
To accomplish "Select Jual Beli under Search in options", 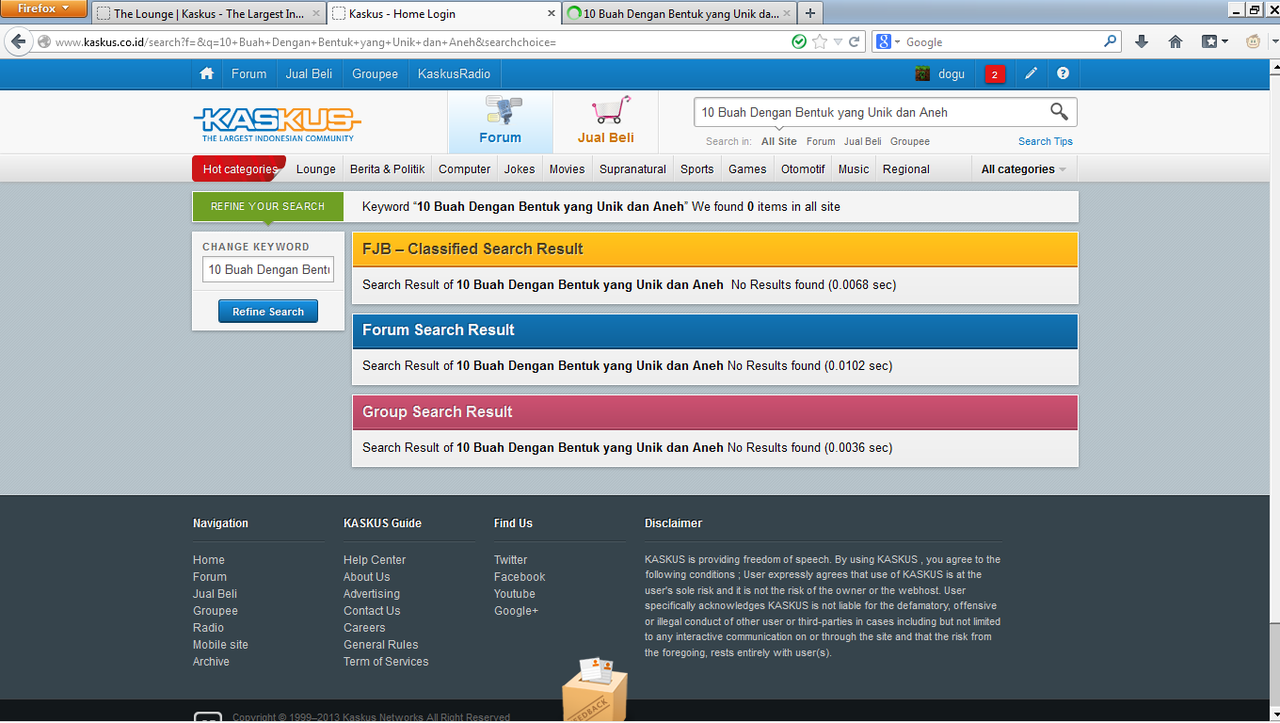I will [x=863, y=142].
